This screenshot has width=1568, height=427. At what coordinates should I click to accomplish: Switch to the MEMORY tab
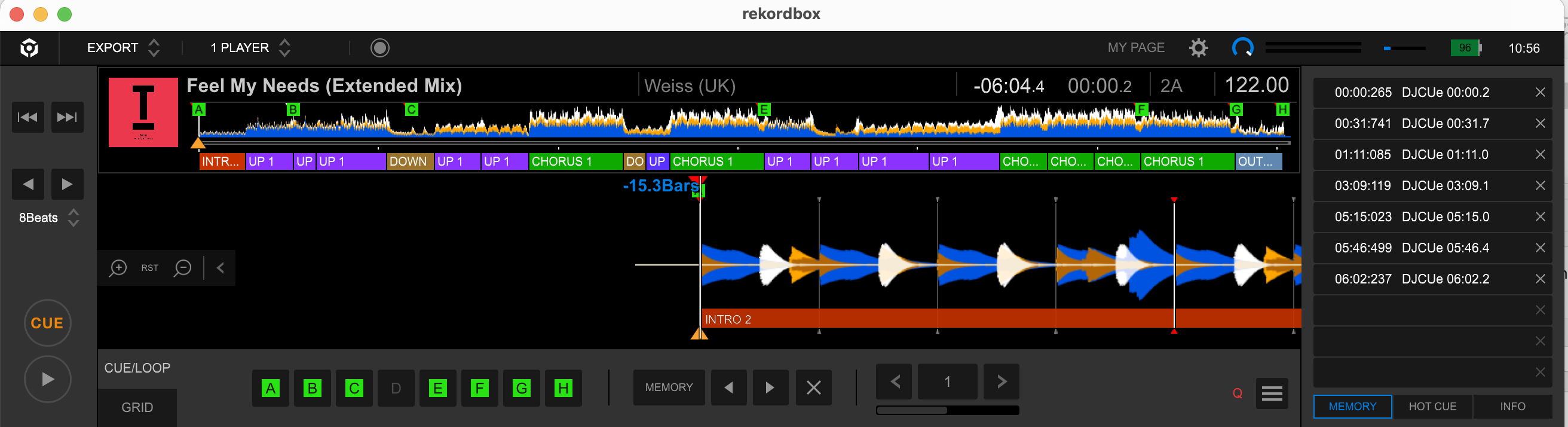[x=1352, y=406]
